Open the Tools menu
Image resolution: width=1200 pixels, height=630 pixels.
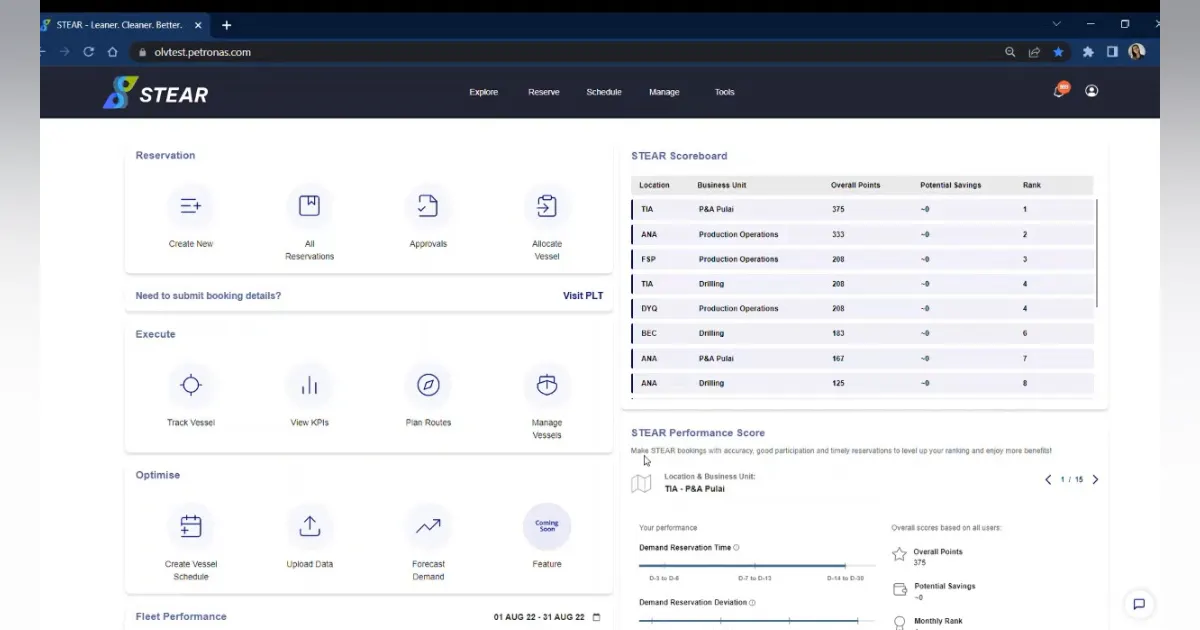click(725, 92)
